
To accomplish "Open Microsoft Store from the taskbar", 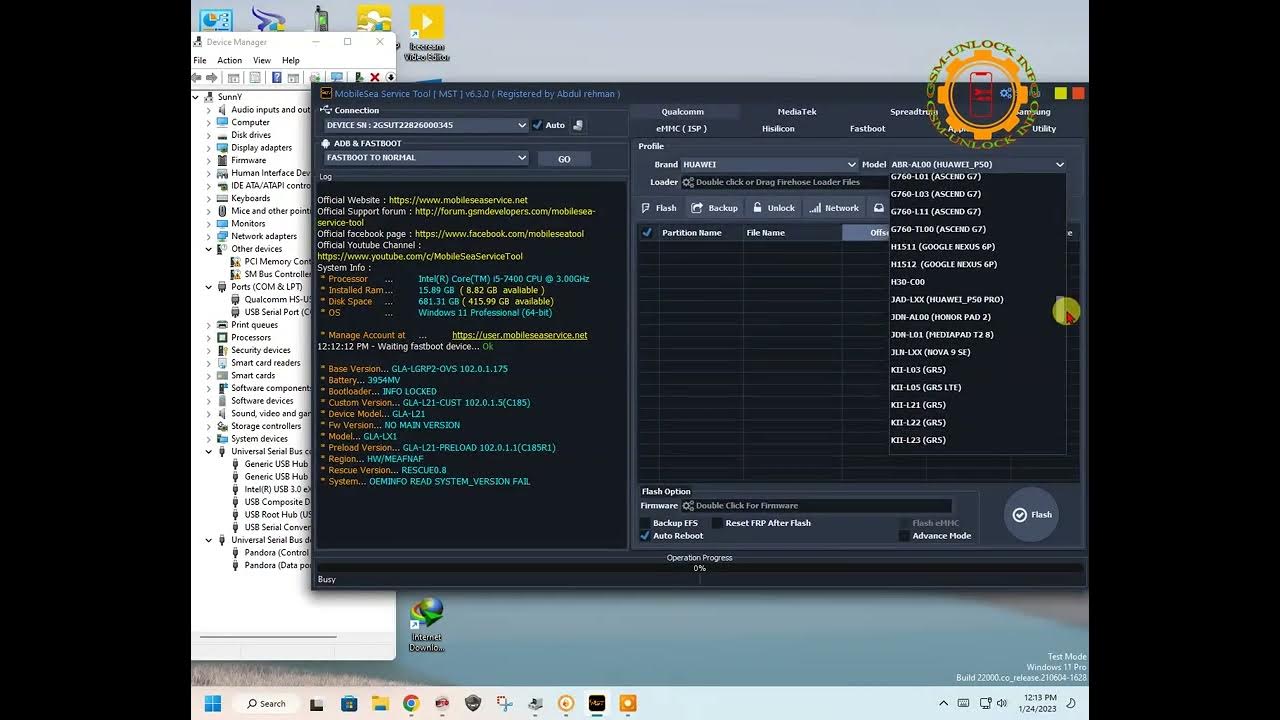I will (349, 703).
